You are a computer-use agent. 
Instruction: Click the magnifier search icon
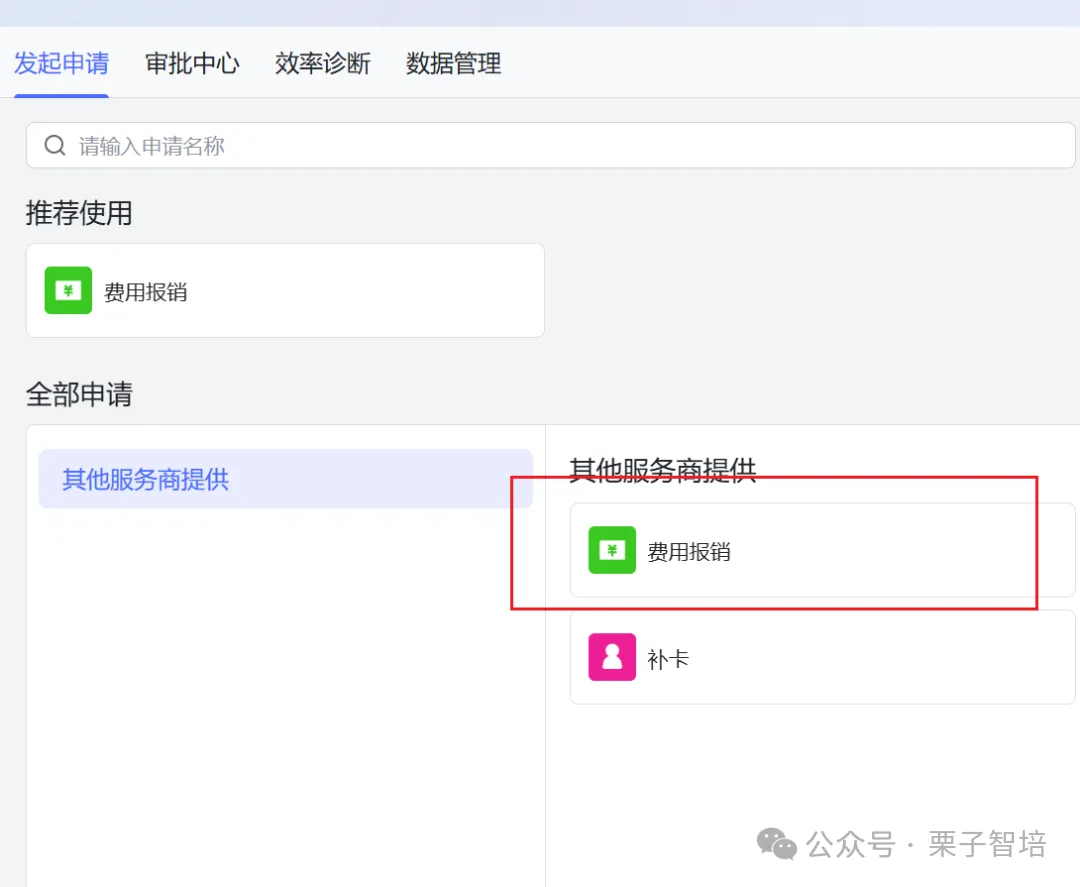pos(55,145)
